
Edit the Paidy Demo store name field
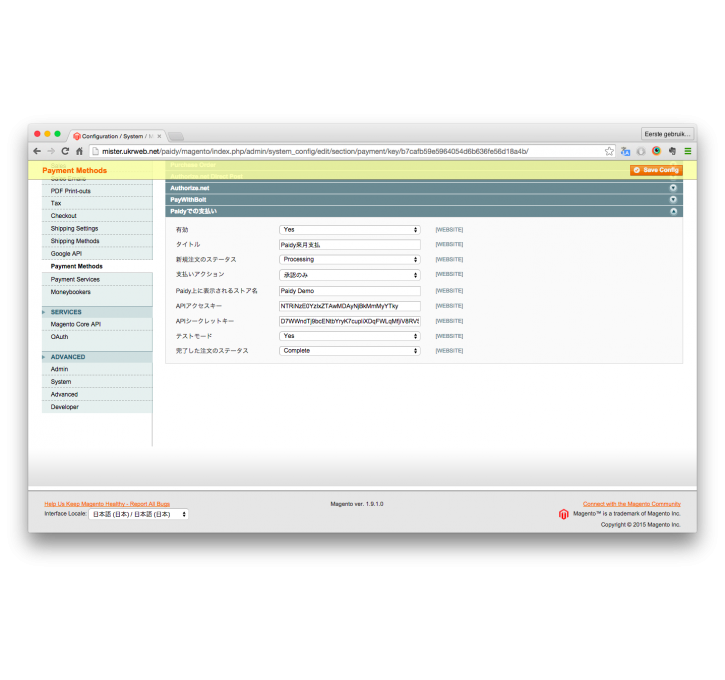click(x=350, y=291)
